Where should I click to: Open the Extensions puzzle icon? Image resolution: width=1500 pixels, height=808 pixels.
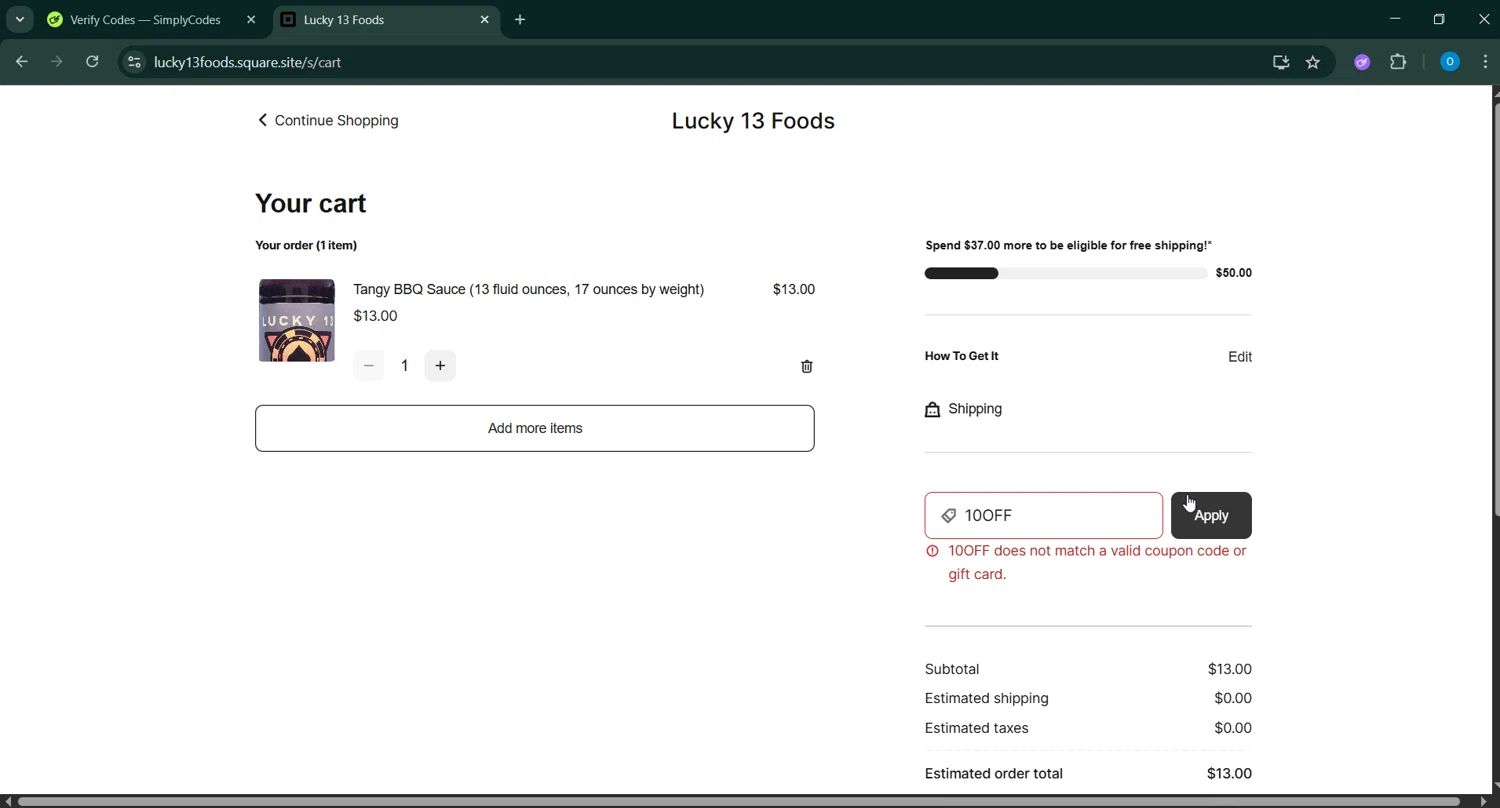[x=1398, y=62]
